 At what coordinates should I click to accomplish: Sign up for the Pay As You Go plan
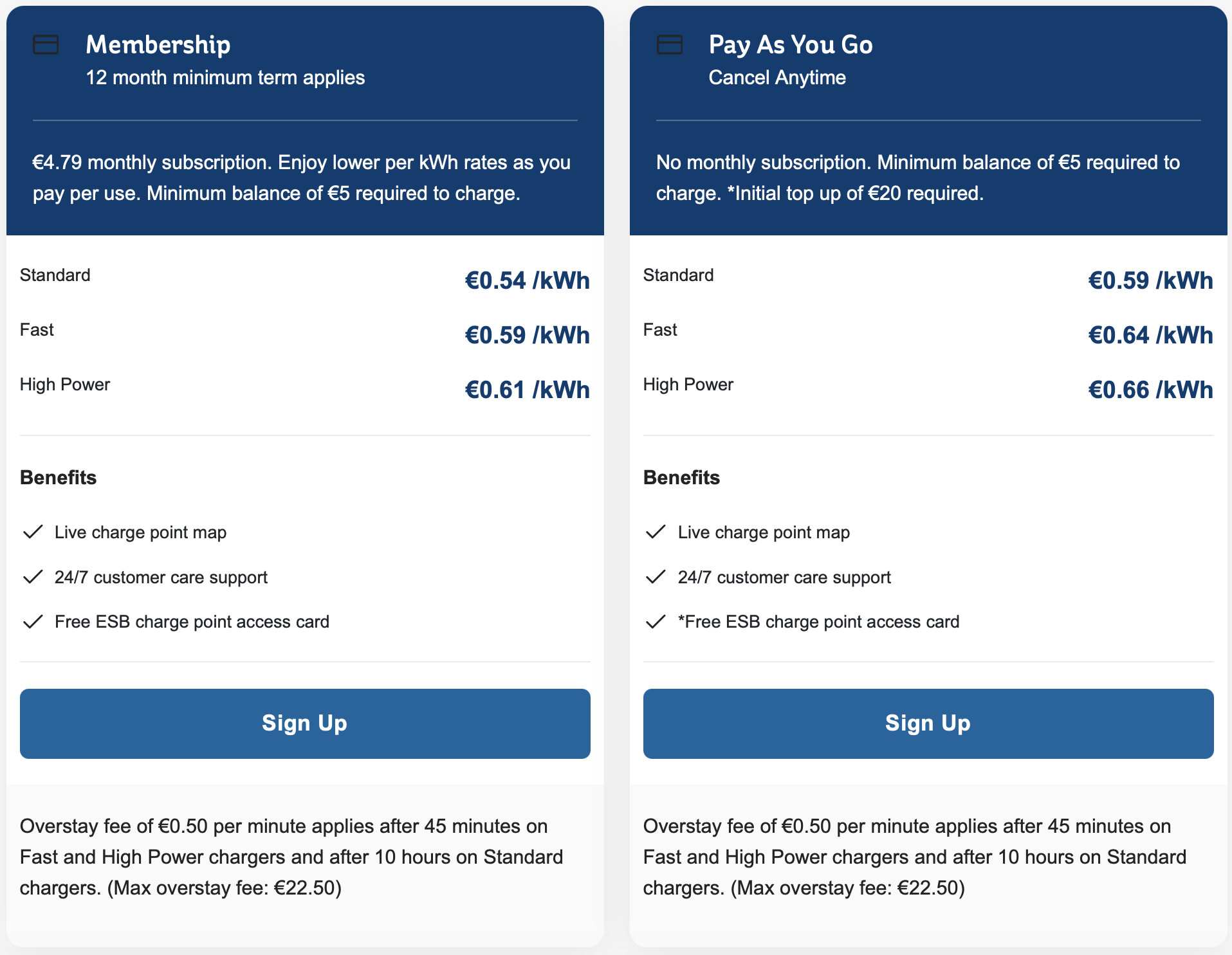click(x=928, y=723)
